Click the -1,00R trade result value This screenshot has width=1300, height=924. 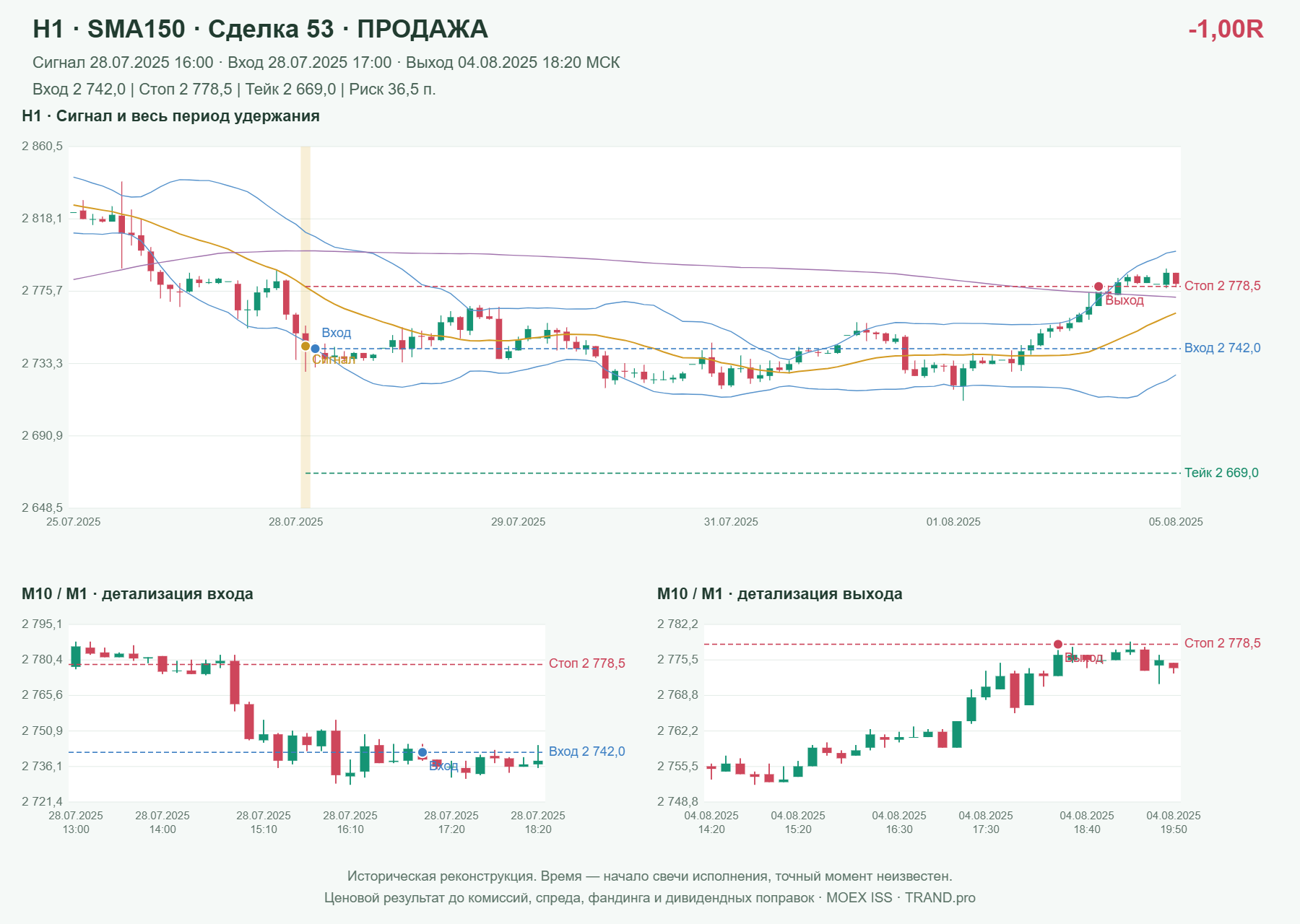[x=1226, y=29]
